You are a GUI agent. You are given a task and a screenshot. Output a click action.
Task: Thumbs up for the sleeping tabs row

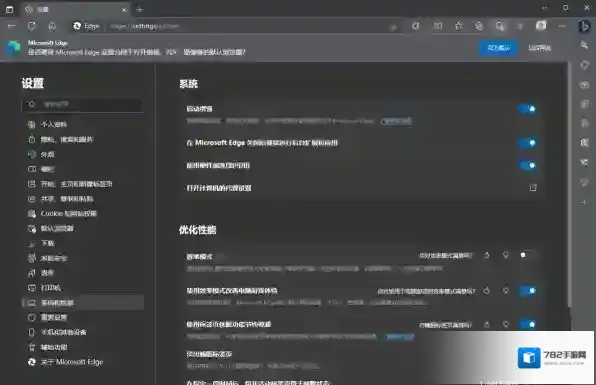pos(487,325)
